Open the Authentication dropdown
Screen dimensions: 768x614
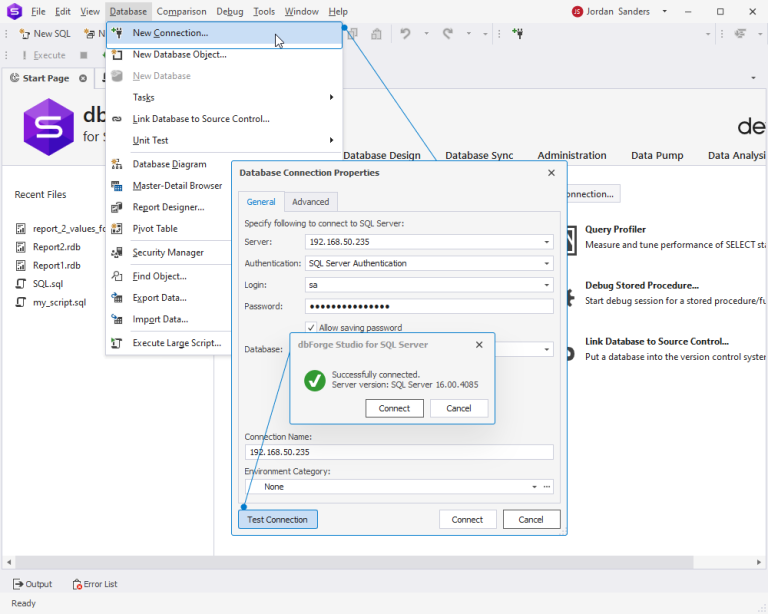point(547,263)
